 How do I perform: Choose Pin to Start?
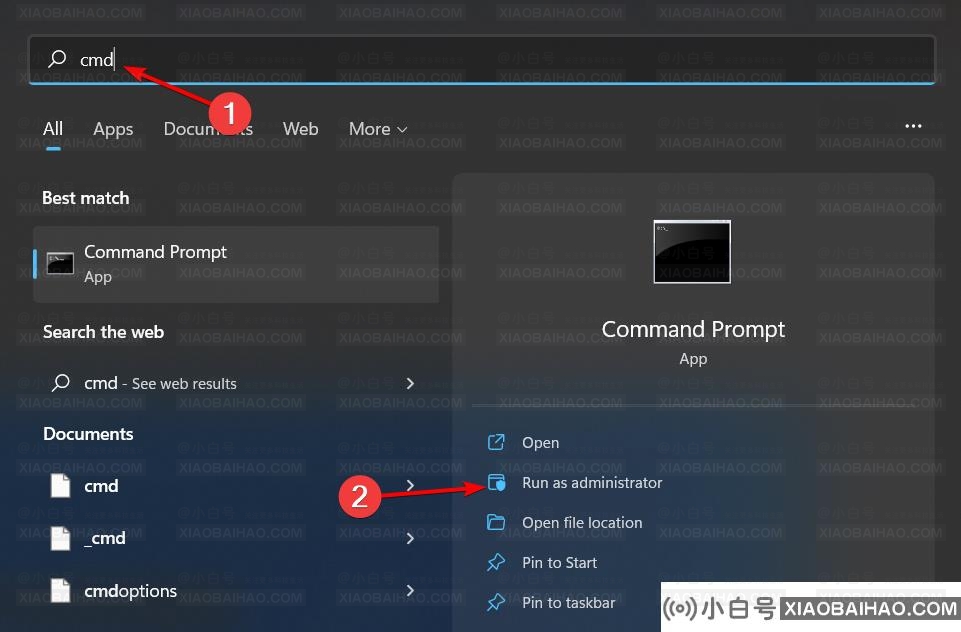click(x=560, y=562)
